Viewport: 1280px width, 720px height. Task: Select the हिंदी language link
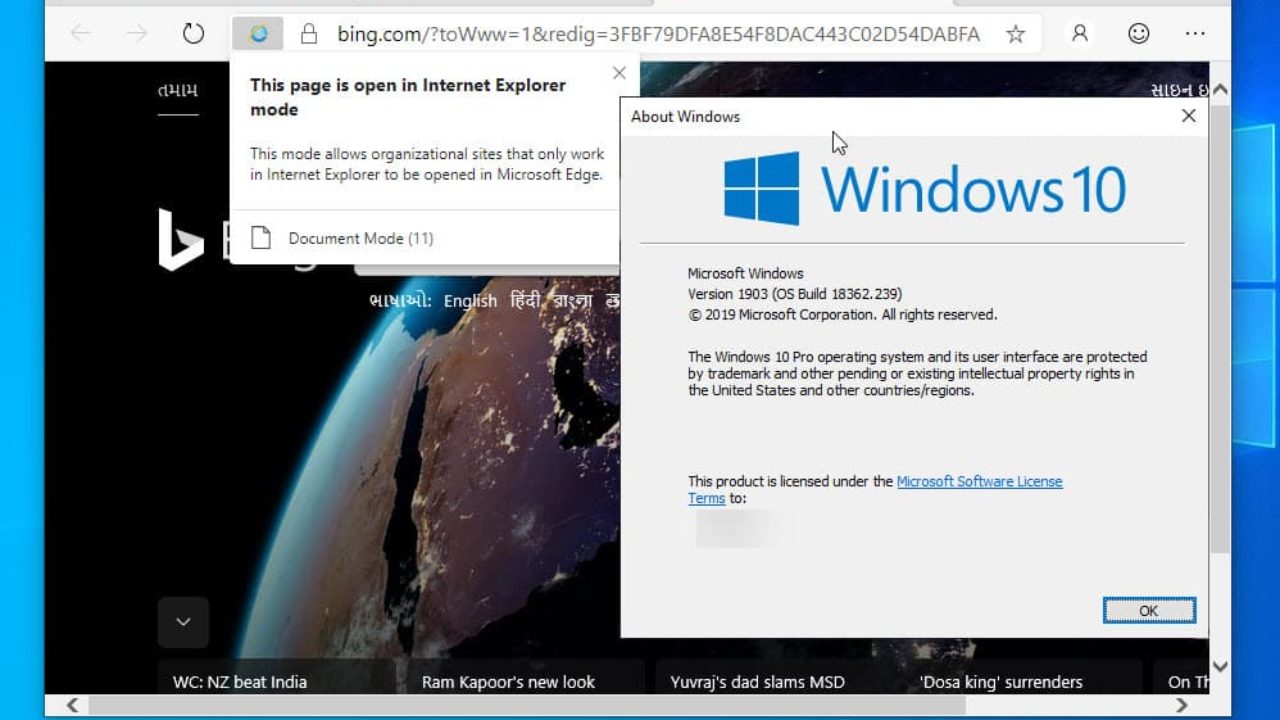(525, 301)
